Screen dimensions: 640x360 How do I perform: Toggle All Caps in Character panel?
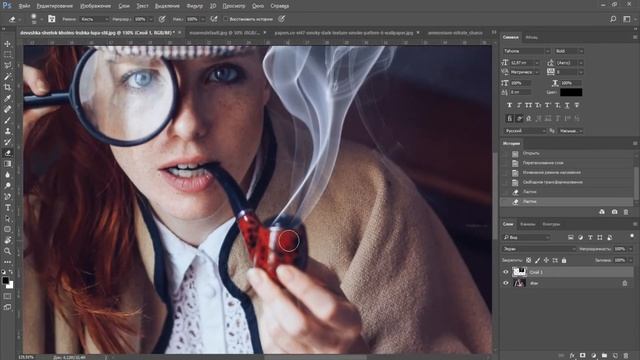529,105
